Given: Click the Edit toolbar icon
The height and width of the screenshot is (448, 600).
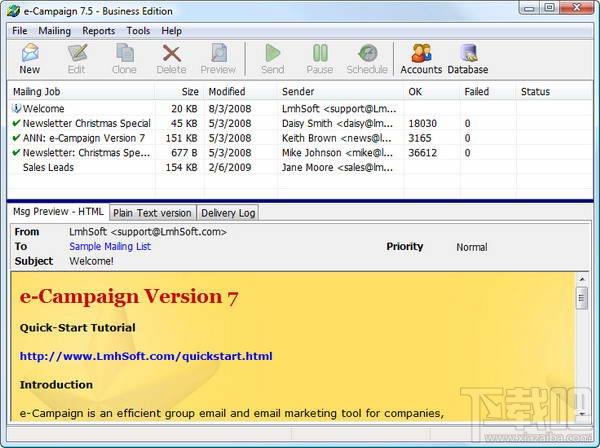Looking at the screenshot, I should 77,58.
